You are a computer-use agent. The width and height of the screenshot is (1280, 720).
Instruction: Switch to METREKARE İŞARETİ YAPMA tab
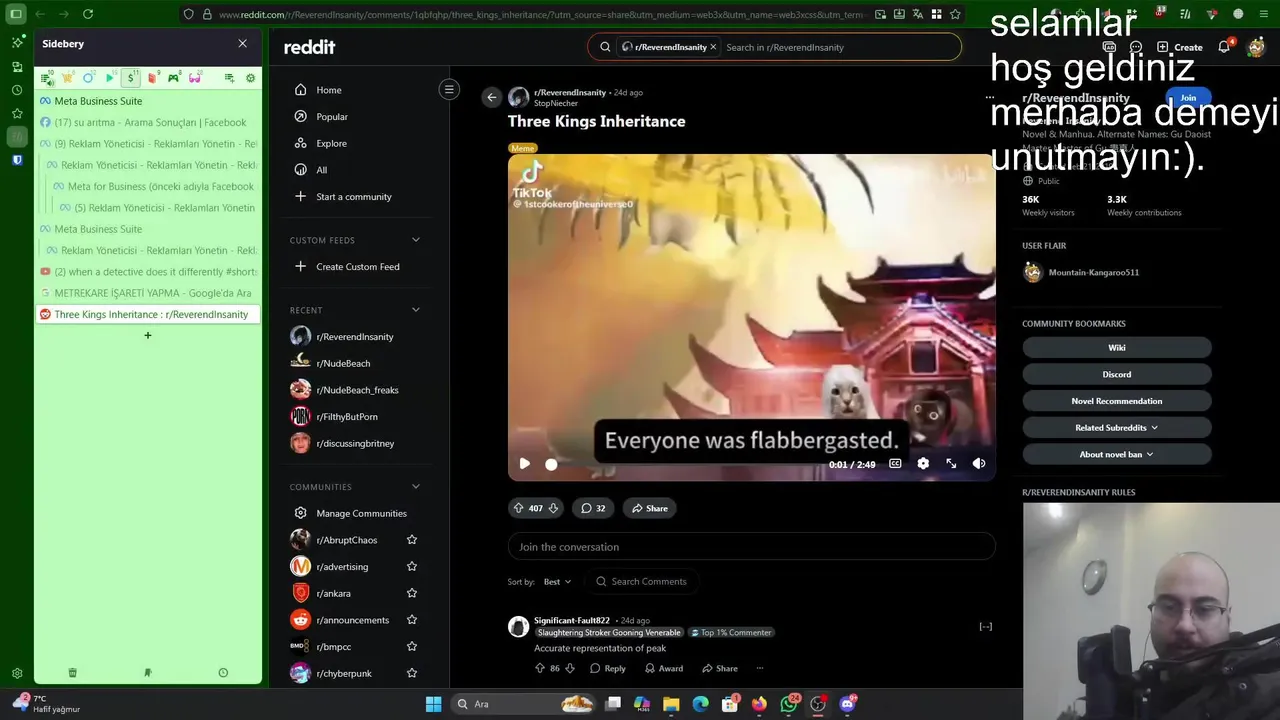(x=148, y=293)
